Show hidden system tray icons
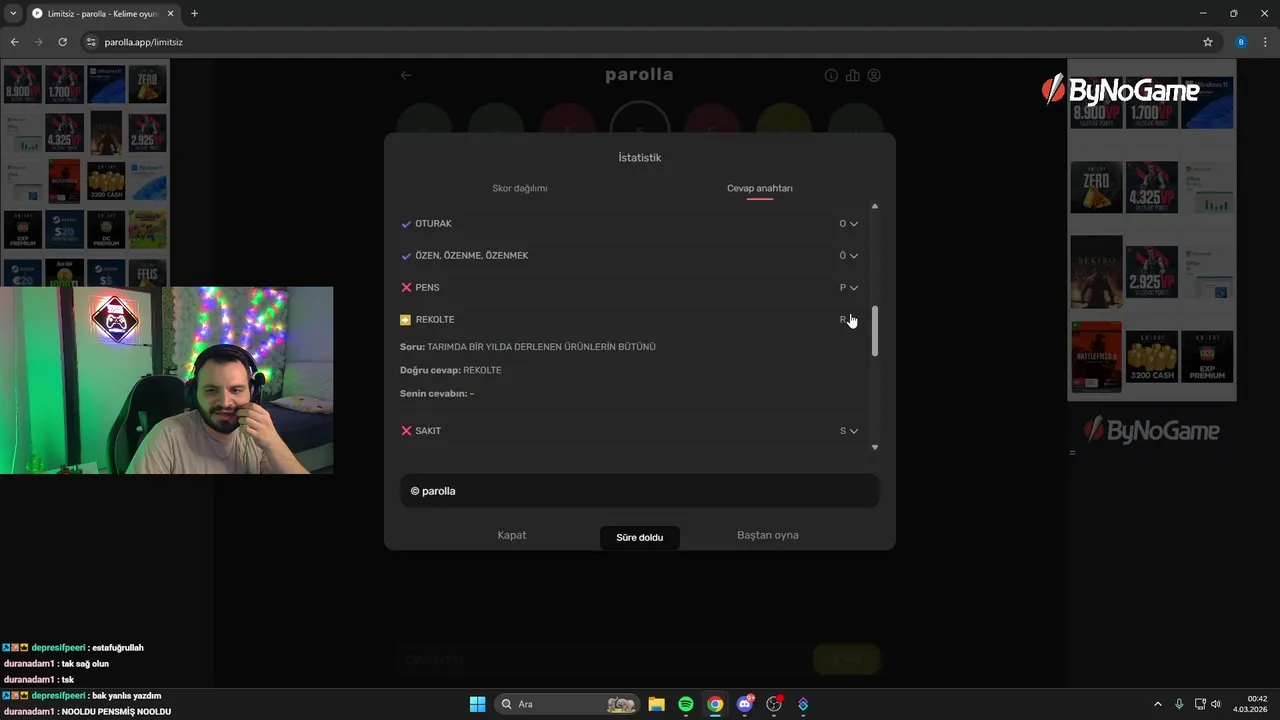The width and height of the screenshot is (1280, 720). point(1158,704)
